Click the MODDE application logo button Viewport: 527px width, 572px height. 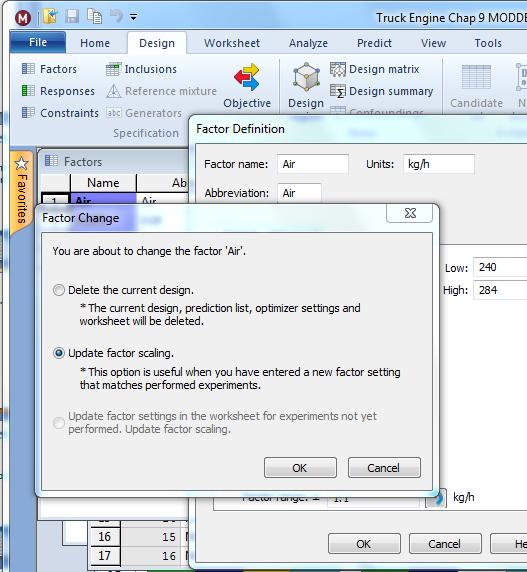pos(23,18)
